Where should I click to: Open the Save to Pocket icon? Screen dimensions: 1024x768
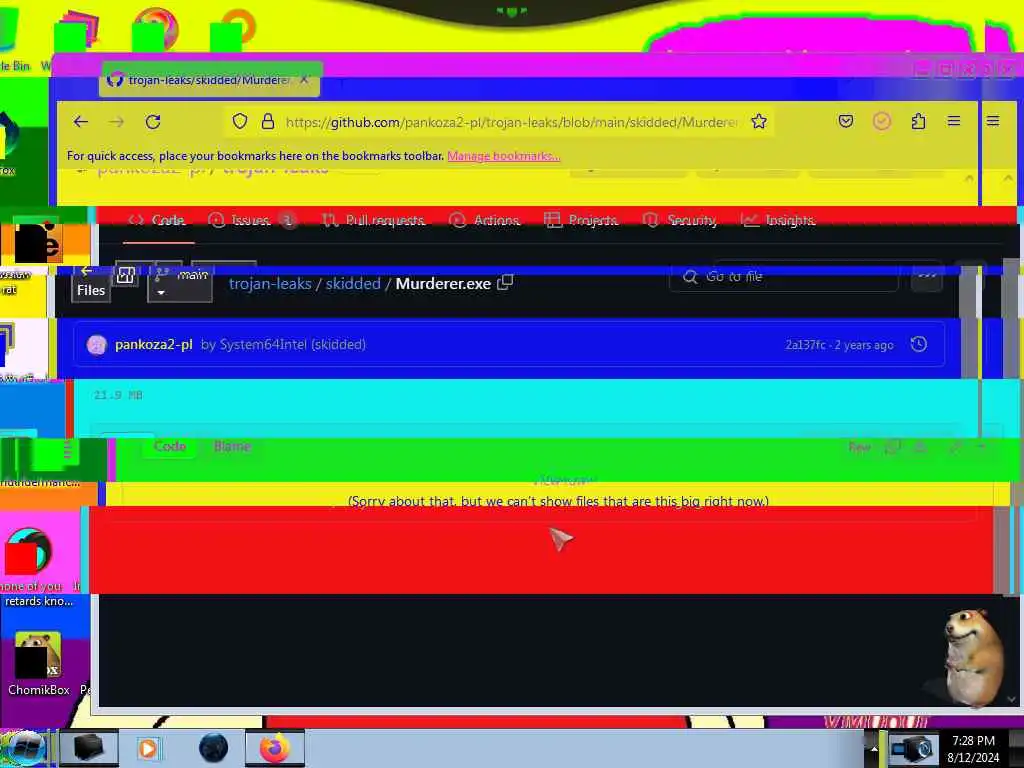coord(846,121)
